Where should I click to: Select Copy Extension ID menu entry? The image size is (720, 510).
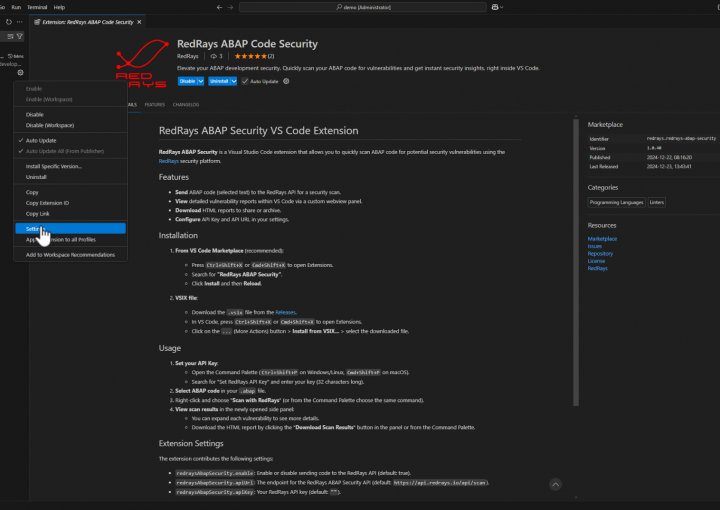pos(70,203)
